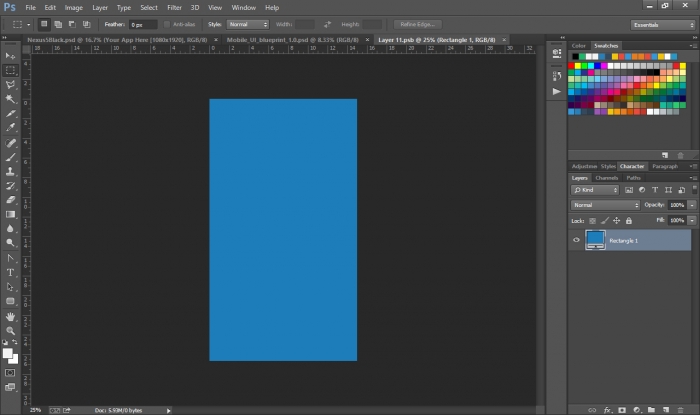Select the Polygonal Lasso tool
The height and width of the screenshot is (415, 700).
(10, 84)
